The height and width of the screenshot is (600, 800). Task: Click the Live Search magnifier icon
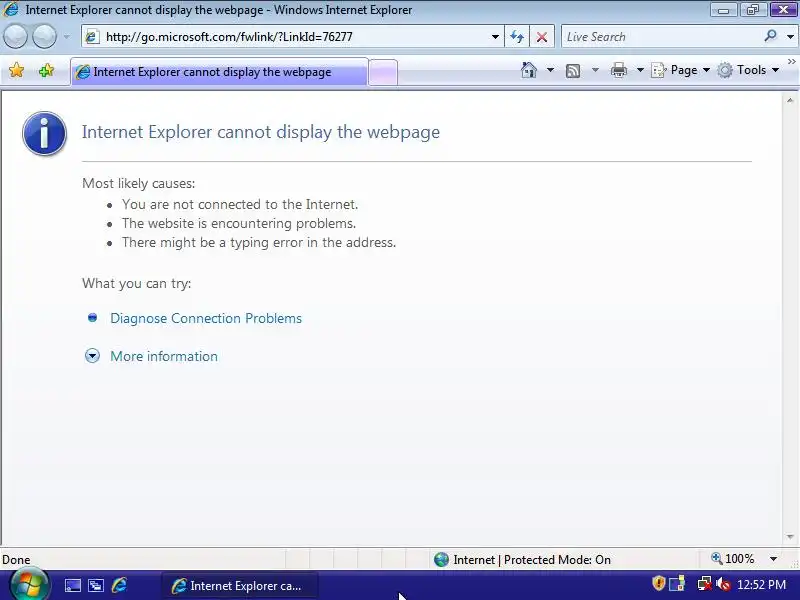pos(770,36)
